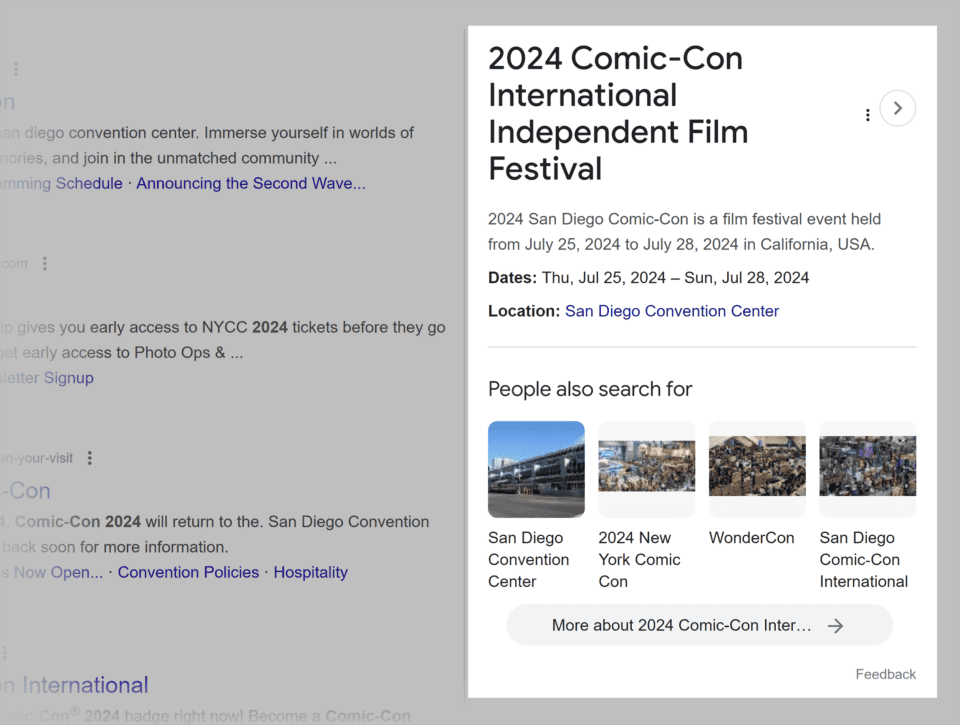
Task: Select the San Diego Comic-Con International thumbnail
Action: point(867,469)
